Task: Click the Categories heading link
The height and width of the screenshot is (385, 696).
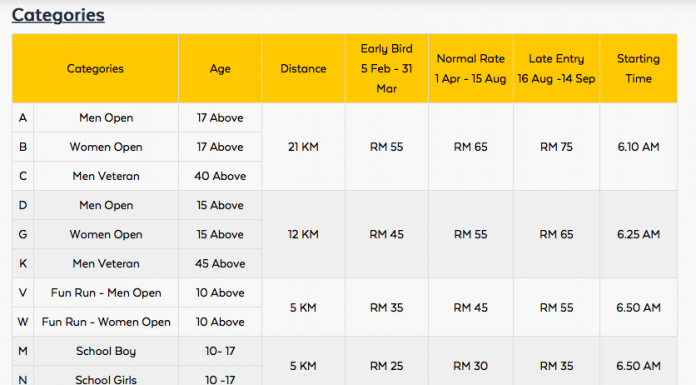Action: pos(58,15)
